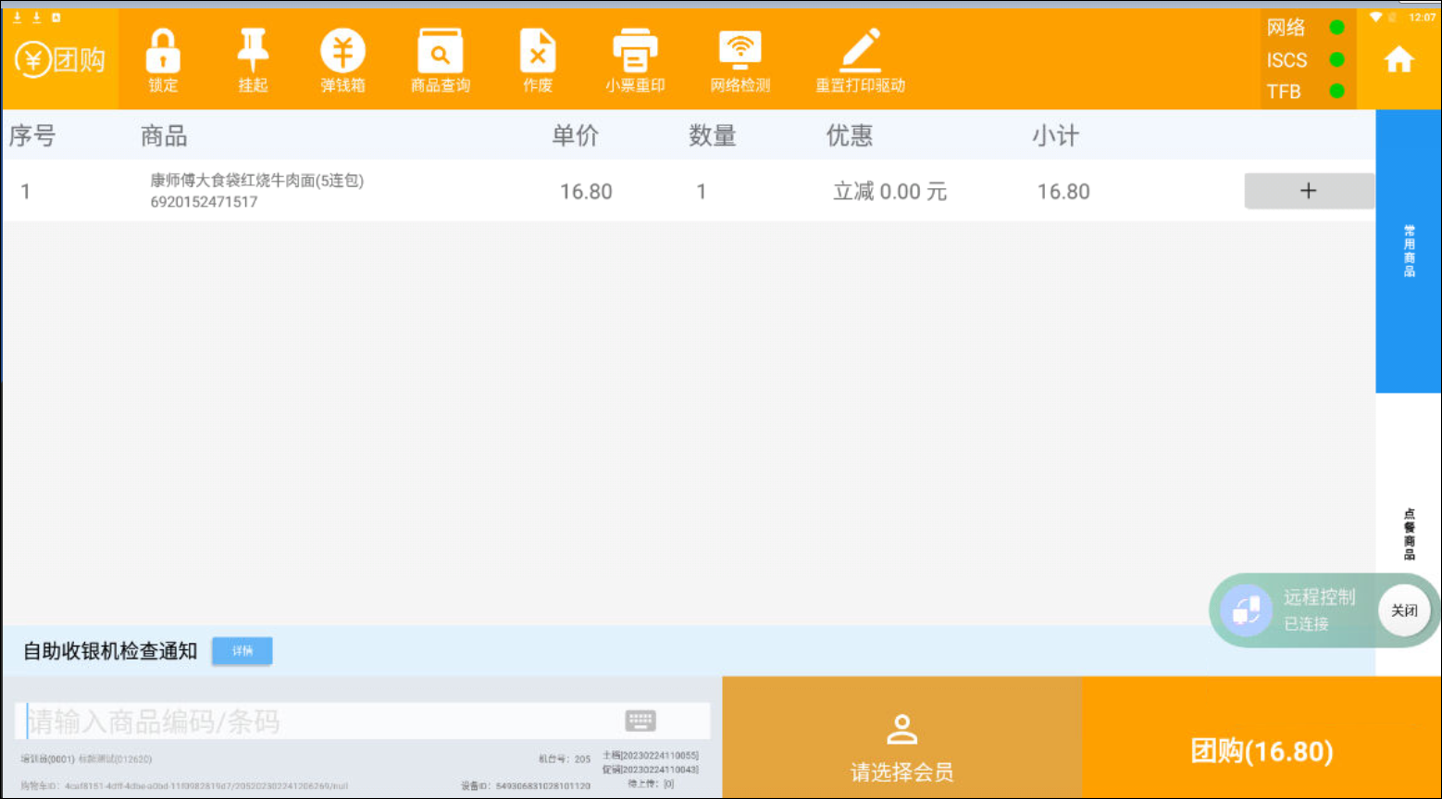Click the quantity value 1 under 数量
The image size is (1442, 799).
702,192
